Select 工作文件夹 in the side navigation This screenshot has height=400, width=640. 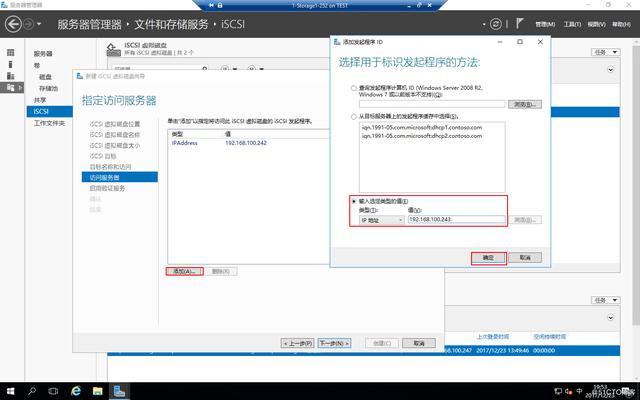(x=49, y=123)
